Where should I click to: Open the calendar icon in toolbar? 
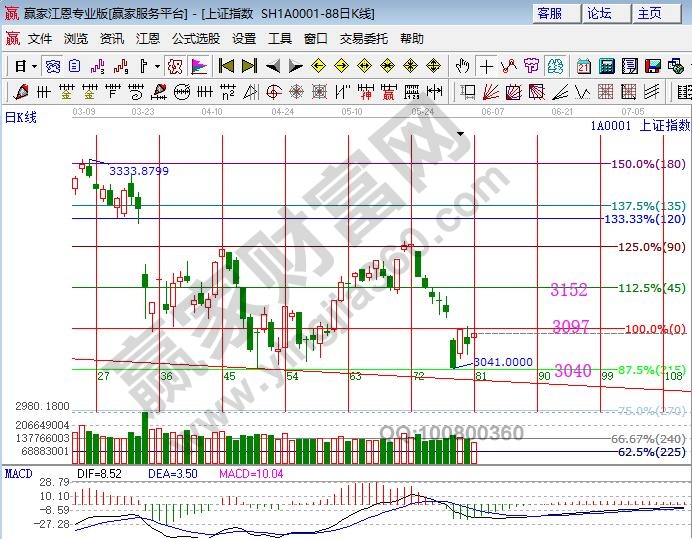584,66
